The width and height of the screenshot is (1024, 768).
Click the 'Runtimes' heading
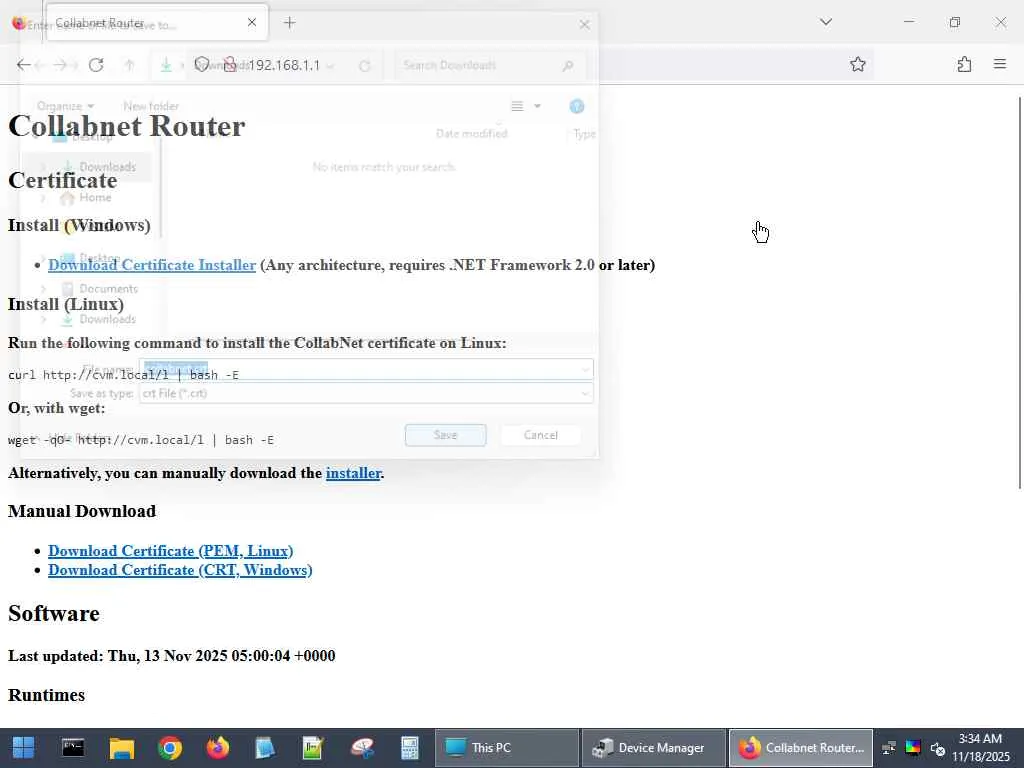pyautogui.click(x=46, y=695)
